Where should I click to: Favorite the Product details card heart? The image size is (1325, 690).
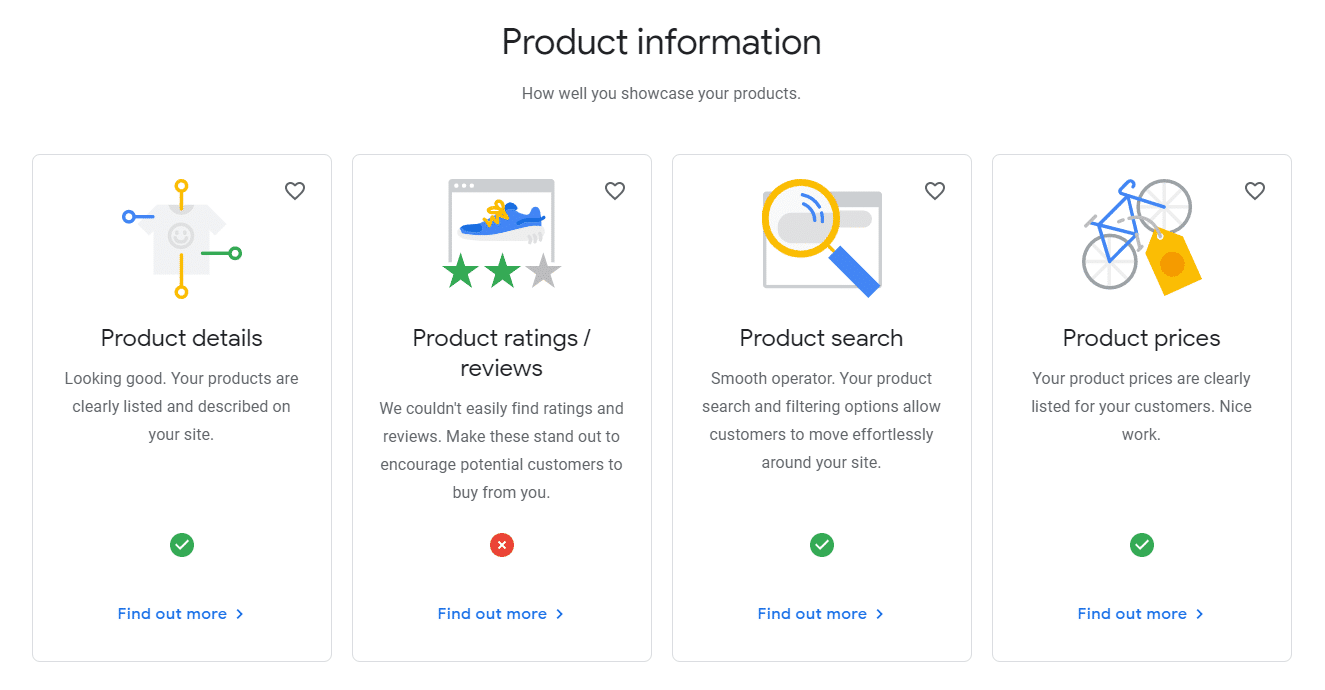[x=295, y=191]
